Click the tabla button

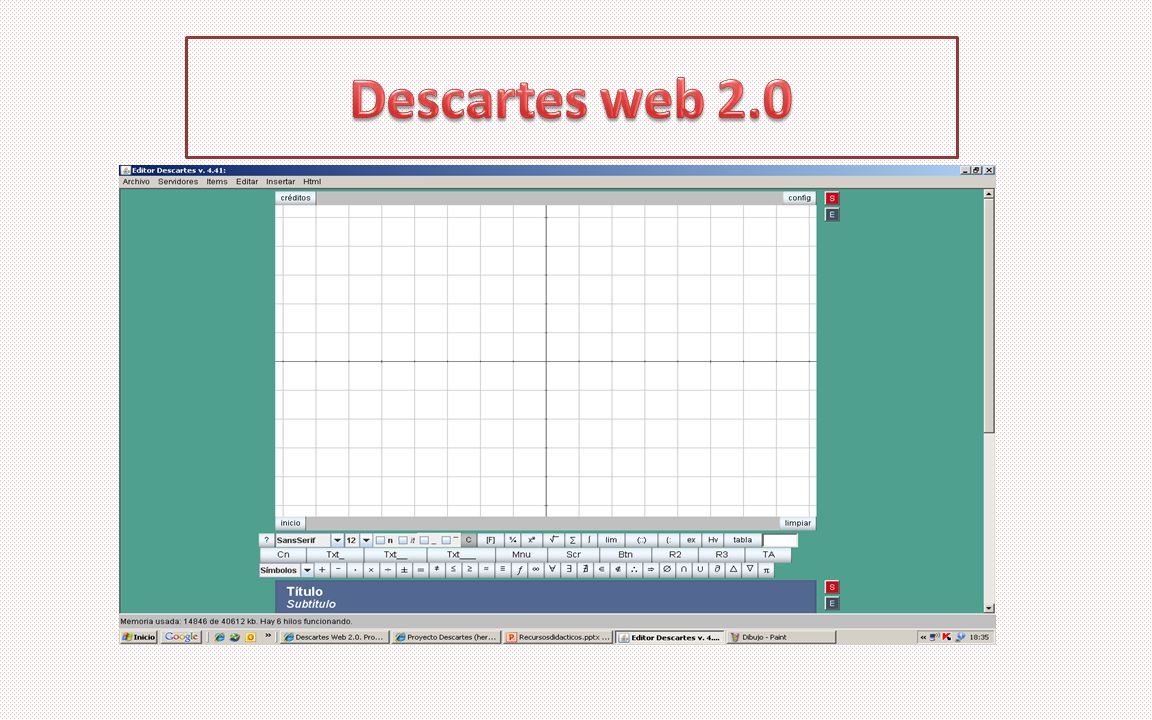pyautogui.click(x=743, y=540)
